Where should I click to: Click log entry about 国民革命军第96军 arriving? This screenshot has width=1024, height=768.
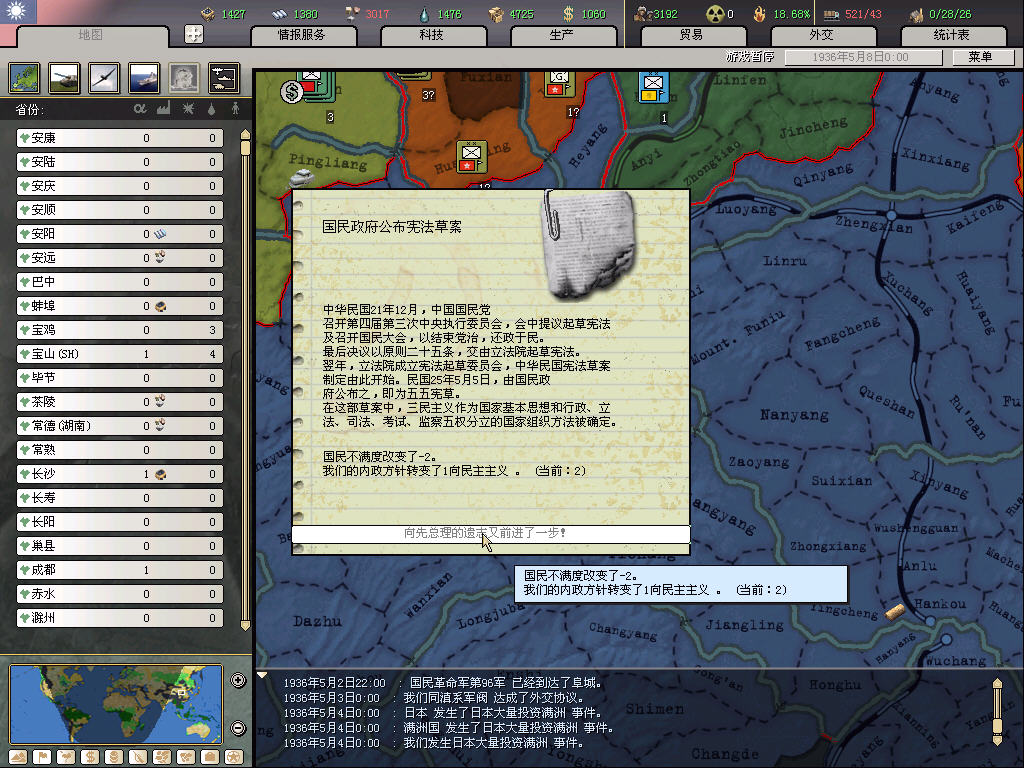[x=443, y=683]
